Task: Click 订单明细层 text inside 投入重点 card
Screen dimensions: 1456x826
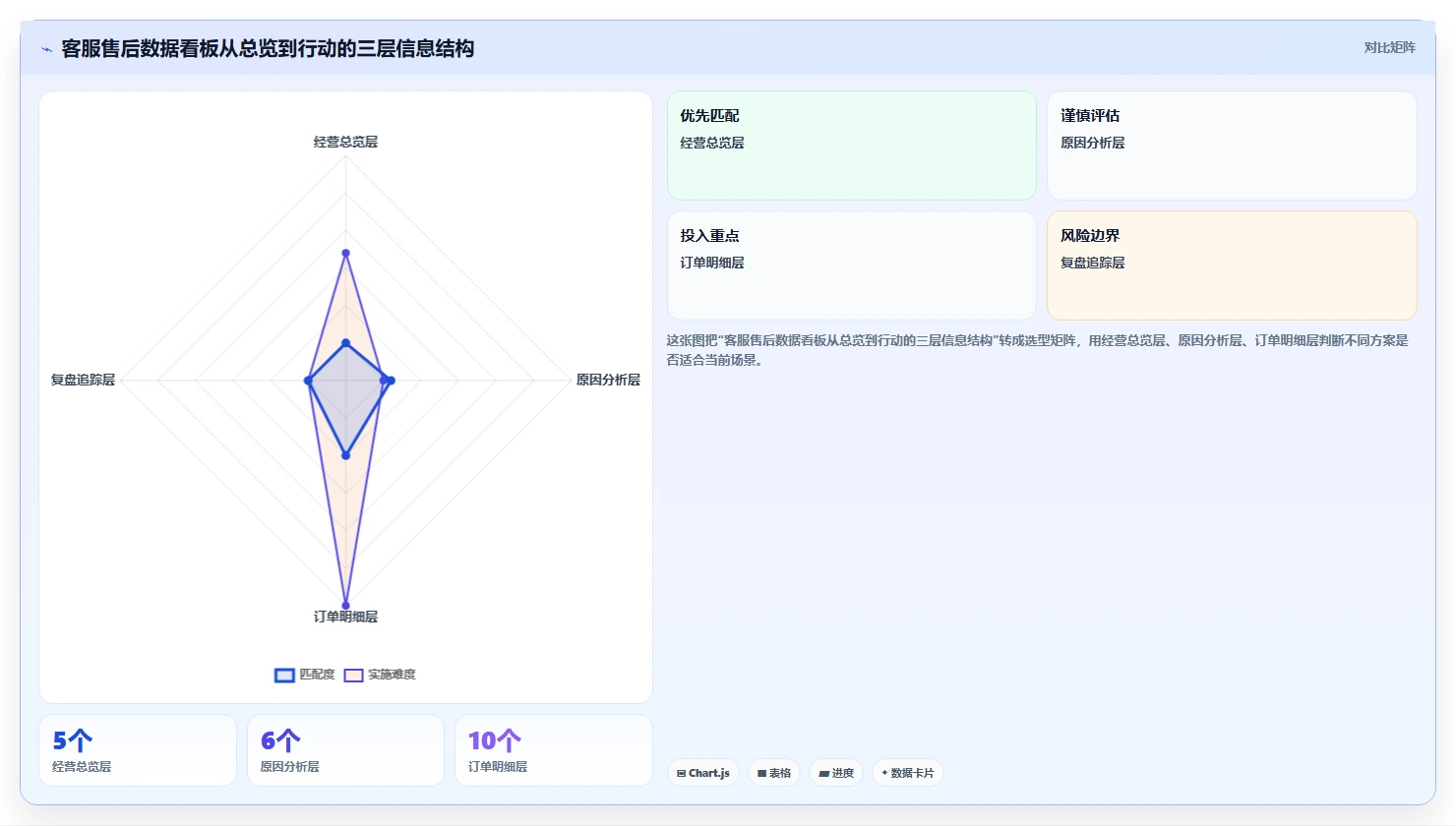Action: pyautogui.click(x=712, y=263)
